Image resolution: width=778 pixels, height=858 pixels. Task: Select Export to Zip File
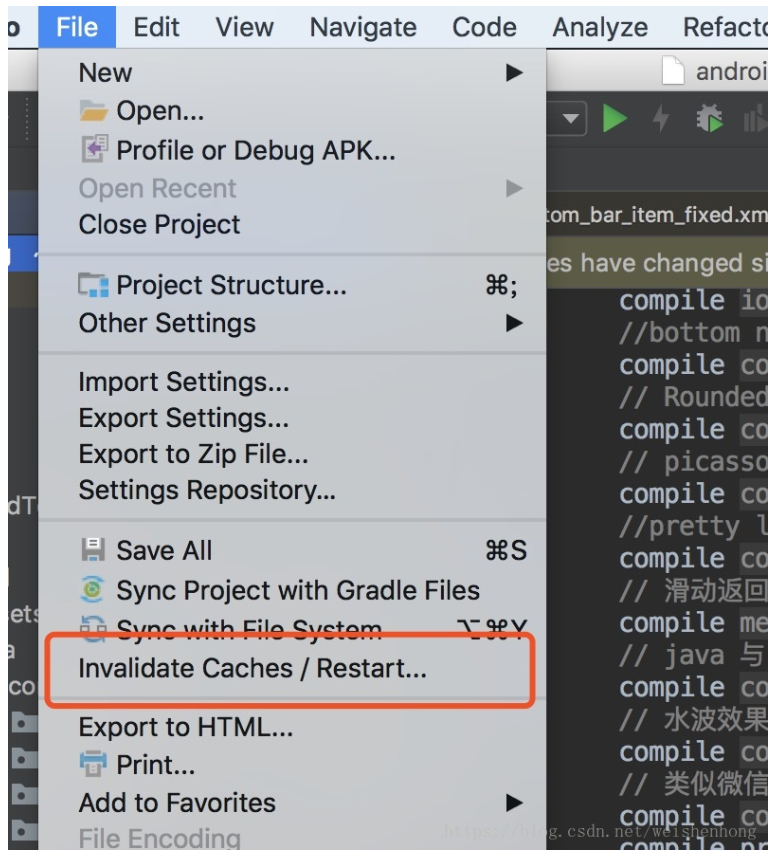tap(194, 454)
